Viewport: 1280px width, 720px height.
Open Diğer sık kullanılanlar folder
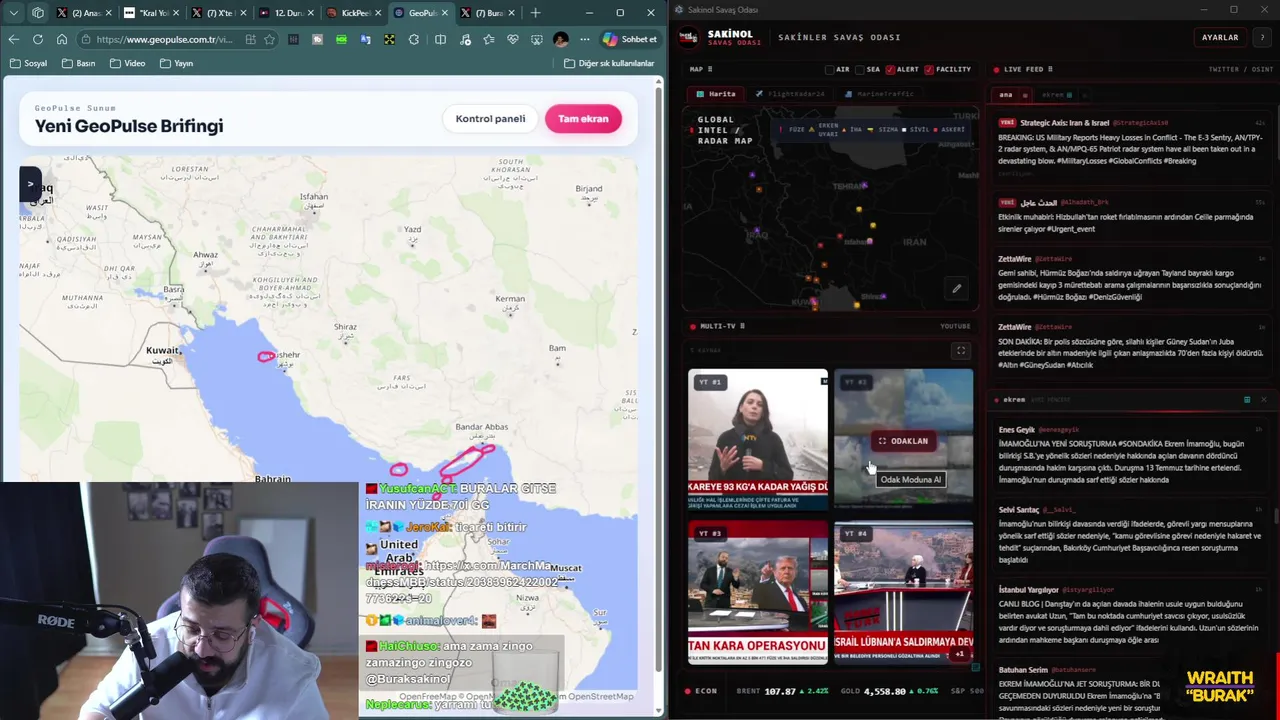tap(609, 63)
